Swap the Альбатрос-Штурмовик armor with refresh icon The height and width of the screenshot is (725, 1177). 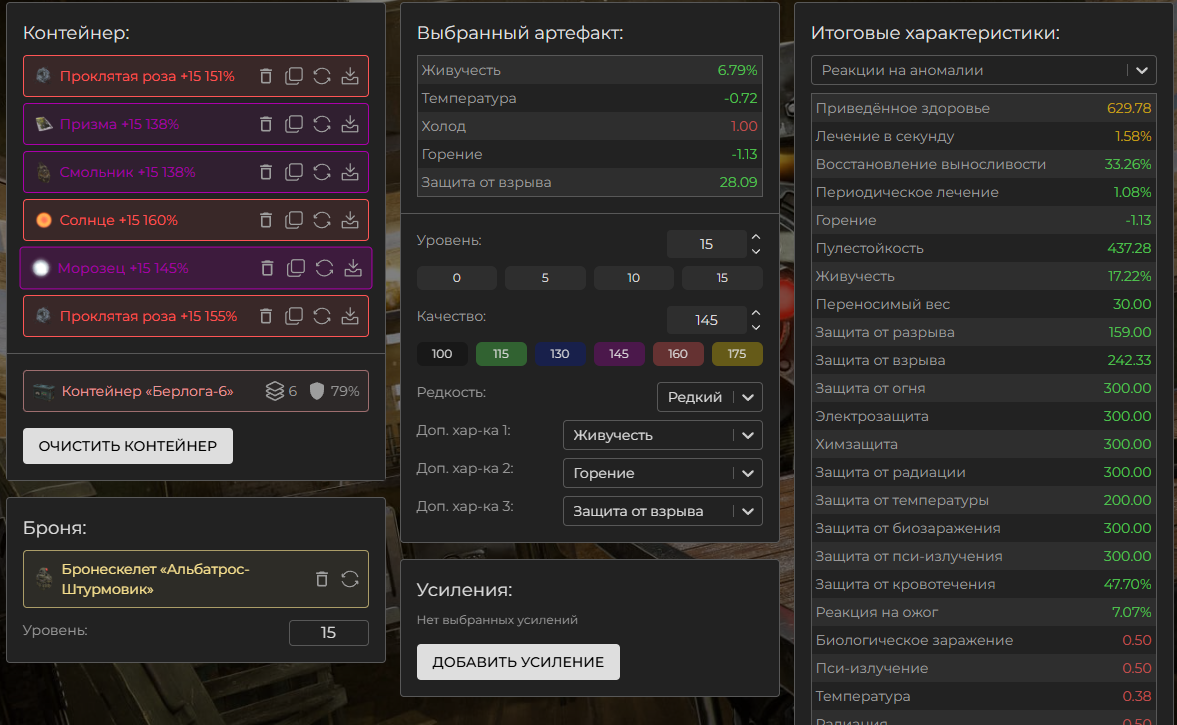click(350, 579)
